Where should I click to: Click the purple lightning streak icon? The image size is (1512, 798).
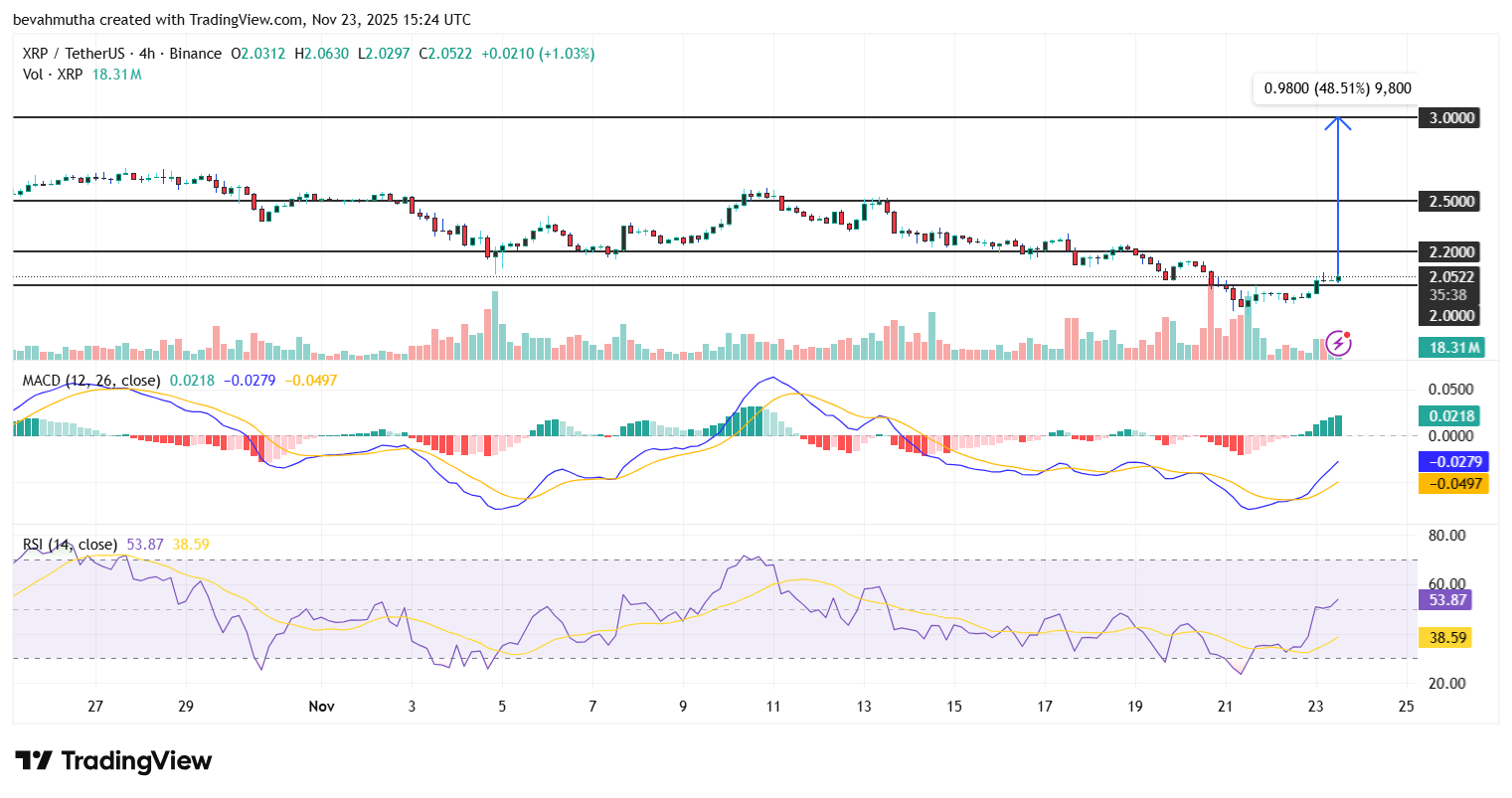pyautogui.click(x=1338, y=343)
